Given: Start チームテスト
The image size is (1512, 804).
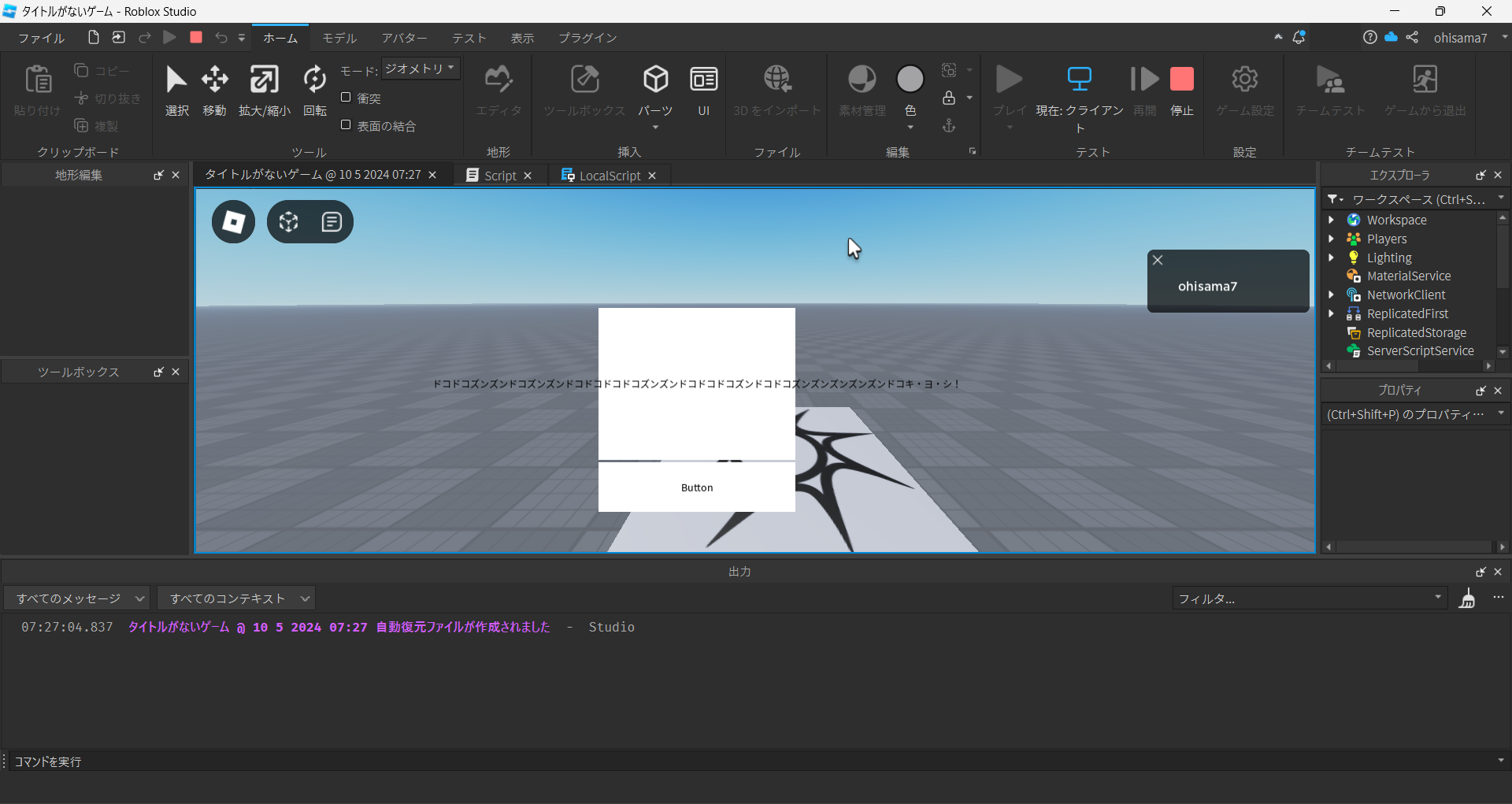Looking at the screenshot, I should pyautogui.click(x=1331, y=91).
